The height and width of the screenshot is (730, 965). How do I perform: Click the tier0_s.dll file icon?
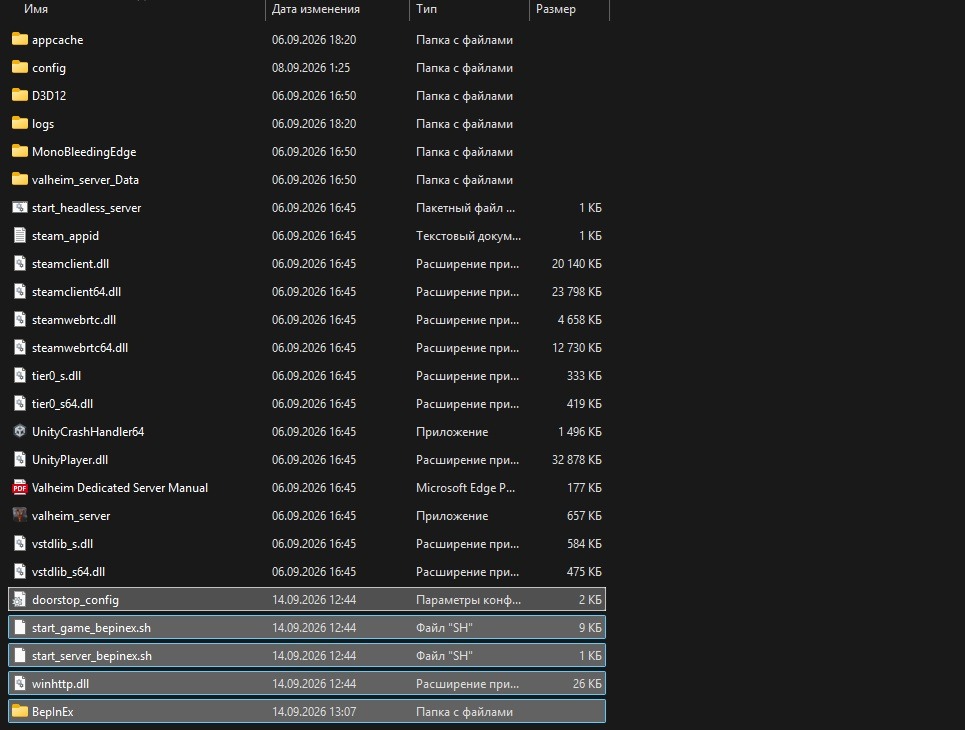[x=20, y=375]
